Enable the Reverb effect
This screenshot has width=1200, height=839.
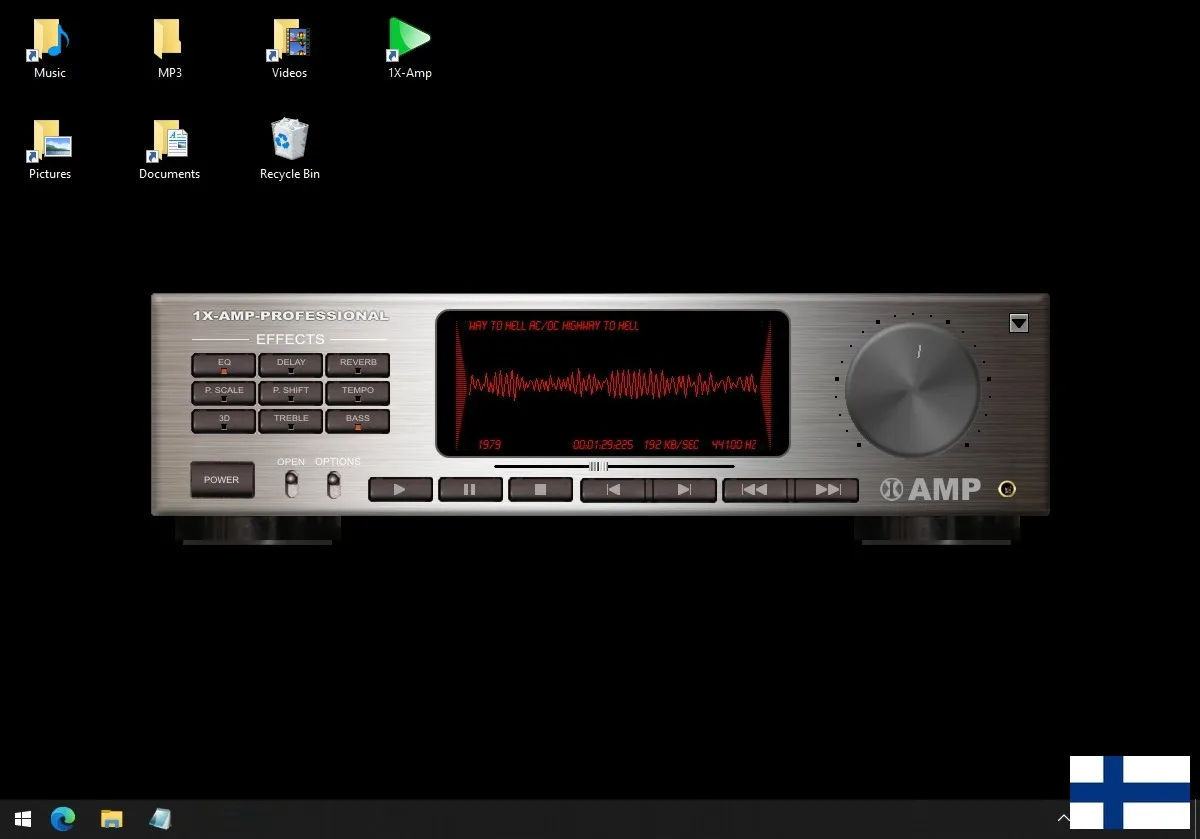click(x=358, y=365)
